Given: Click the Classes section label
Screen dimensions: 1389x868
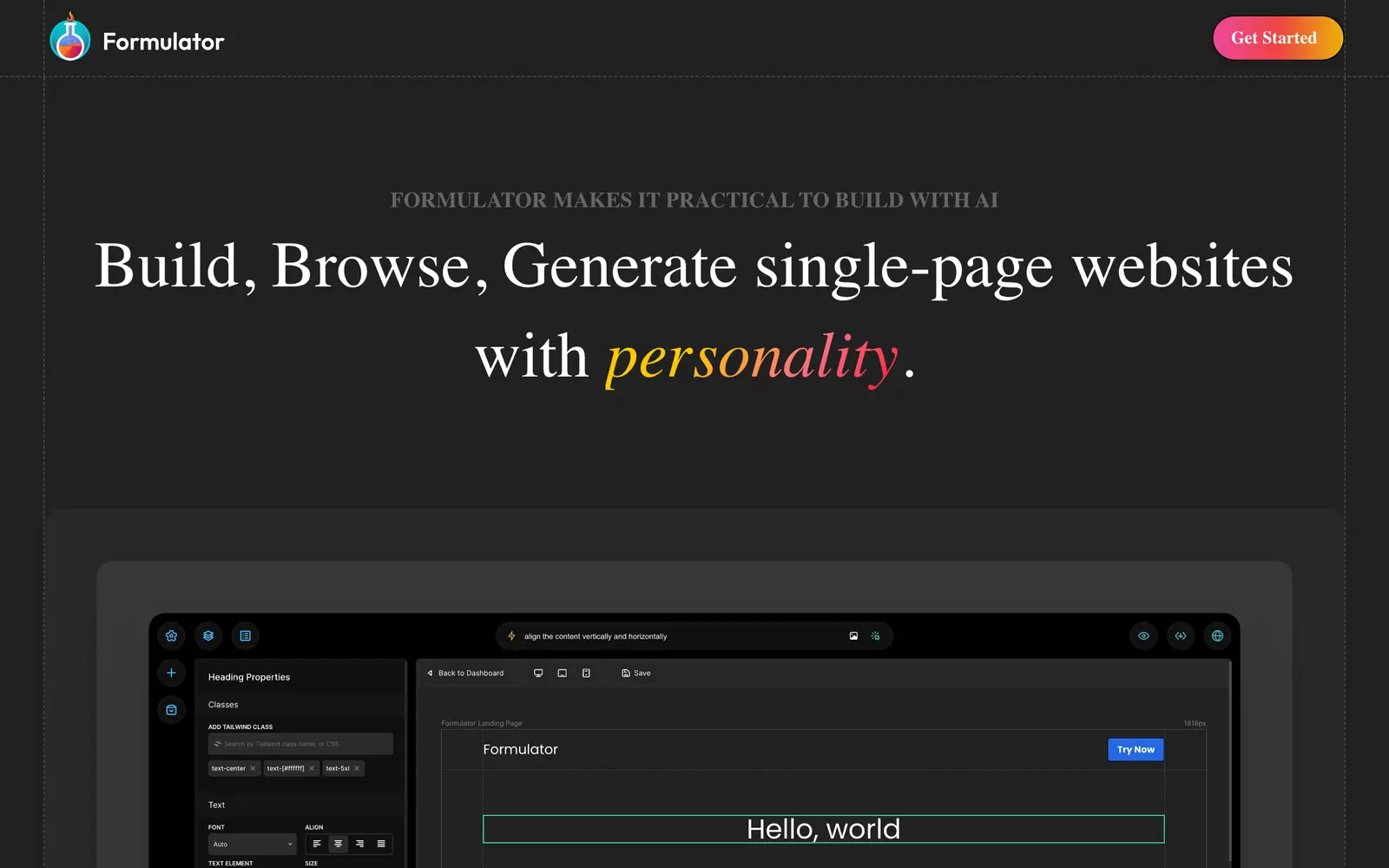Looking at the screenshot, I should pos(223,705).
